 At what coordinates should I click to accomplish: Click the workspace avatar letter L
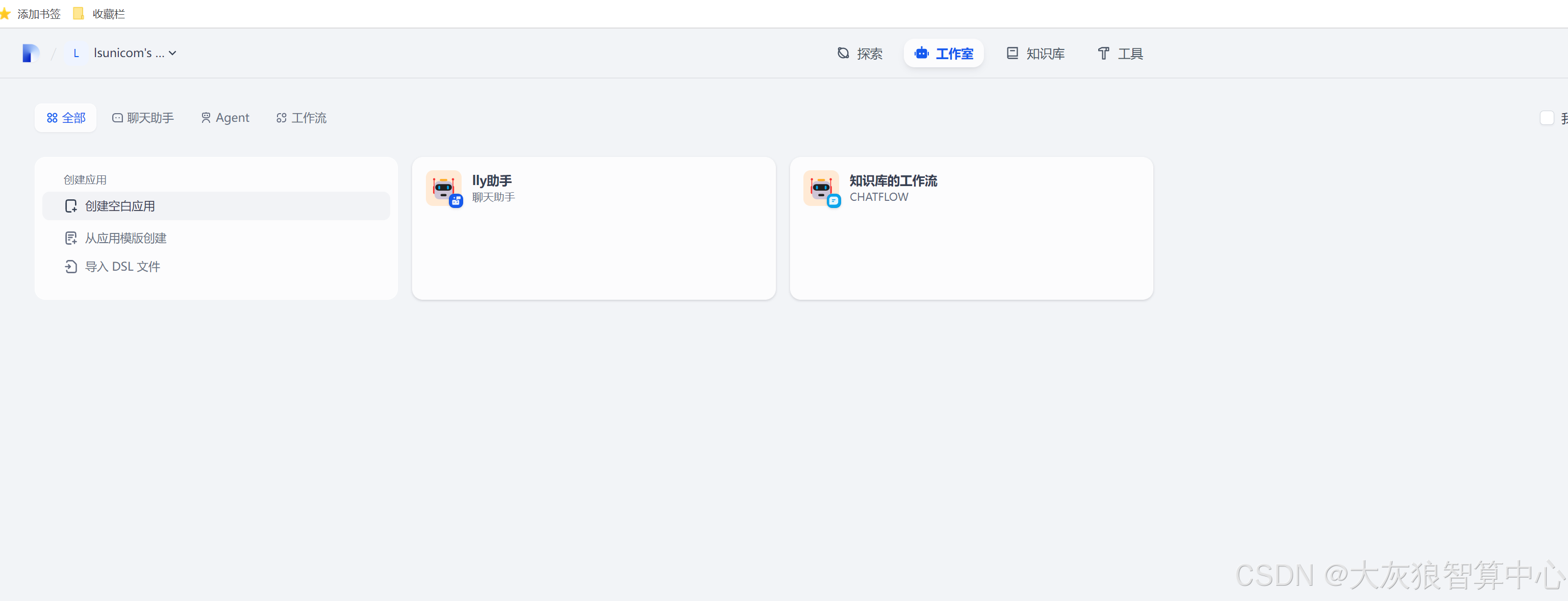point(76,53)
